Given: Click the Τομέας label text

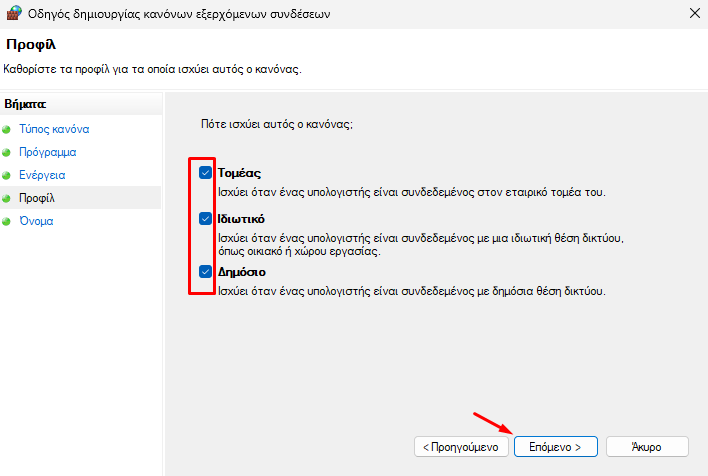Looking at the screenshot, I should click(x=239, y=173).
